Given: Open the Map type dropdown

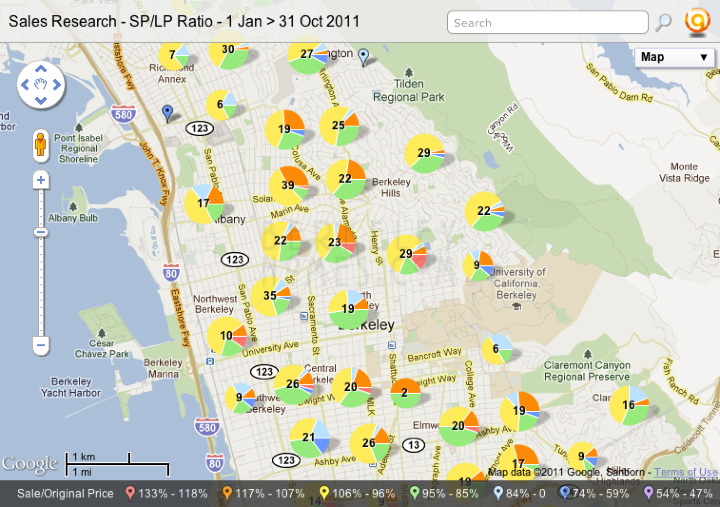Looking at the screenshot, I should 674,57.
